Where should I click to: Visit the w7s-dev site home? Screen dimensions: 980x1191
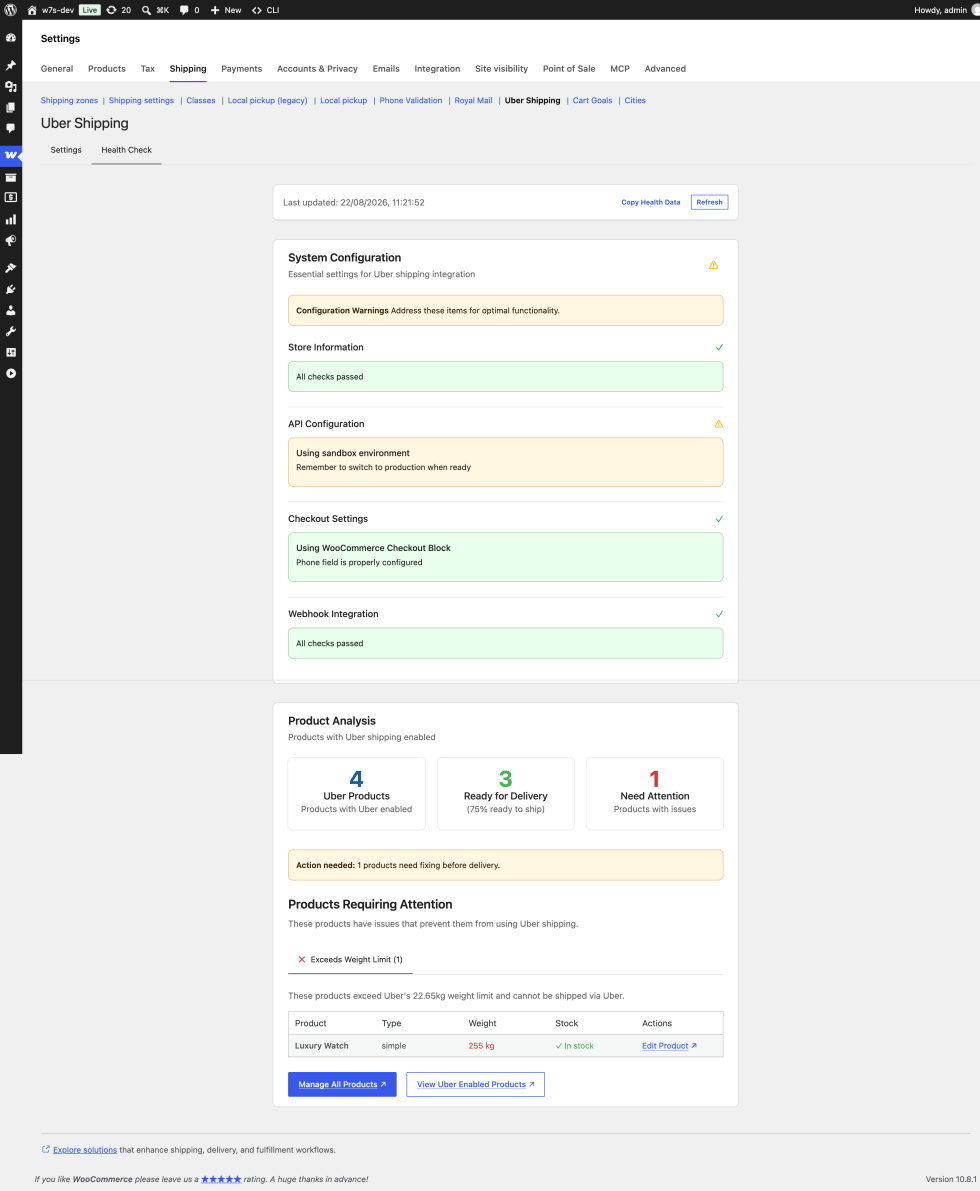tap(50, 10)
